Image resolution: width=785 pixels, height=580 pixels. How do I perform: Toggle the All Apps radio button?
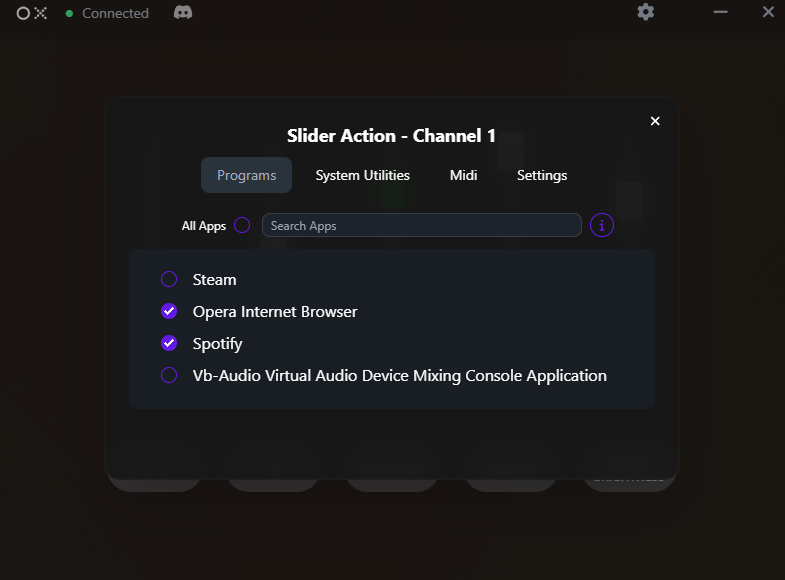242,225
